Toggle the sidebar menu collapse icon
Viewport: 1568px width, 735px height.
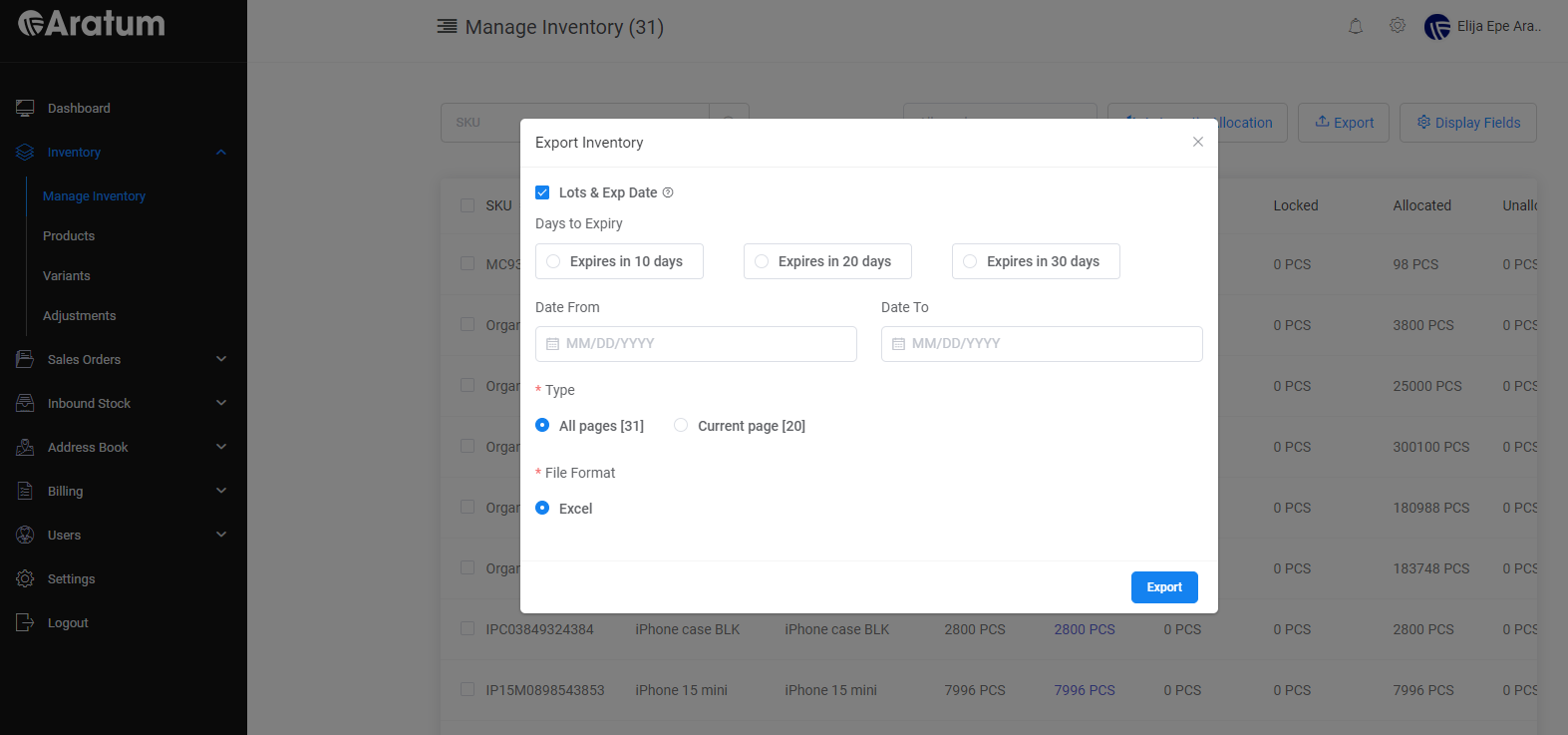(447, 27)
